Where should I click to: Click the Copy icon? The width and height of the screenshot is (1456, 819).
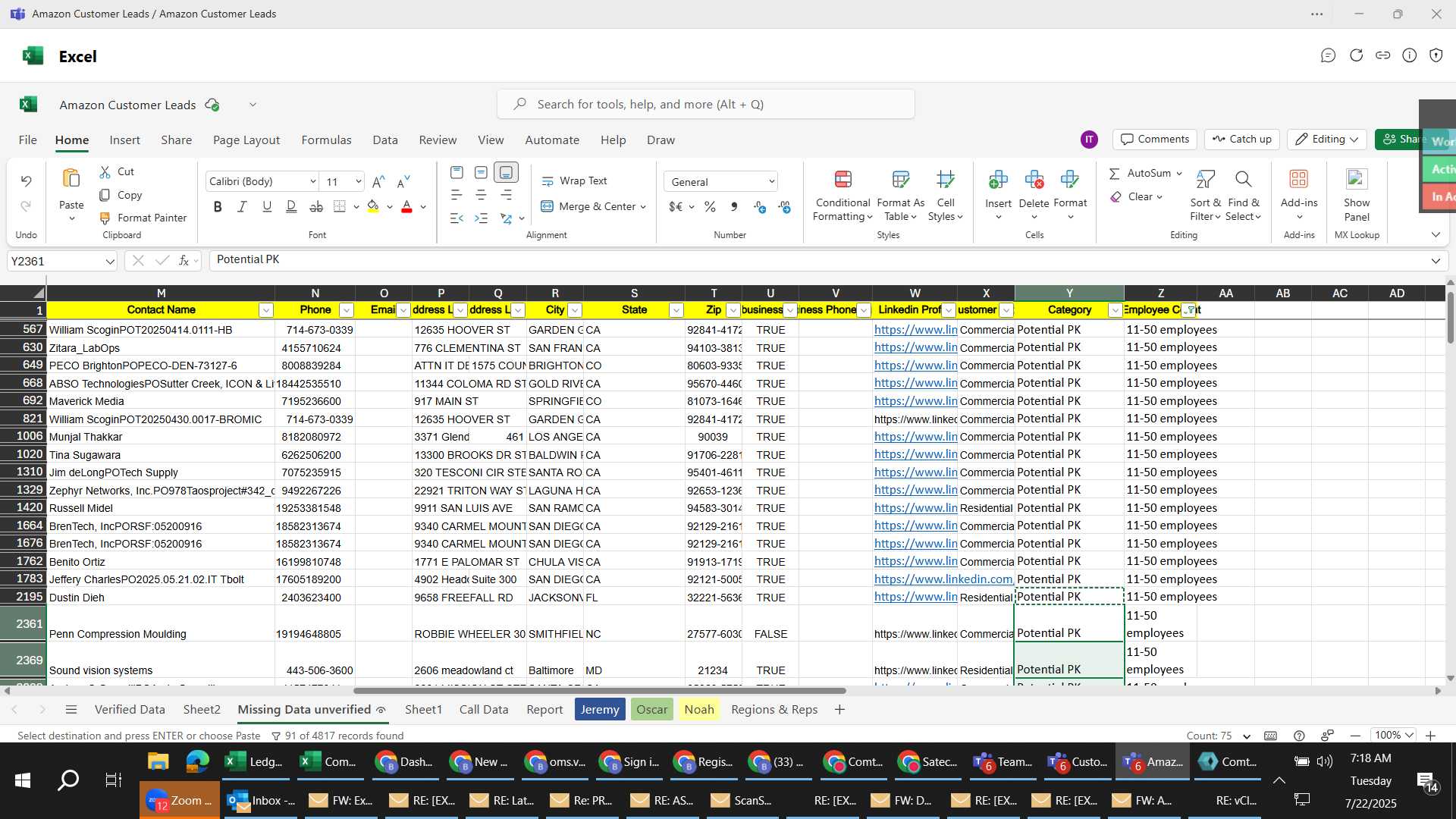[x=105, y=195]
